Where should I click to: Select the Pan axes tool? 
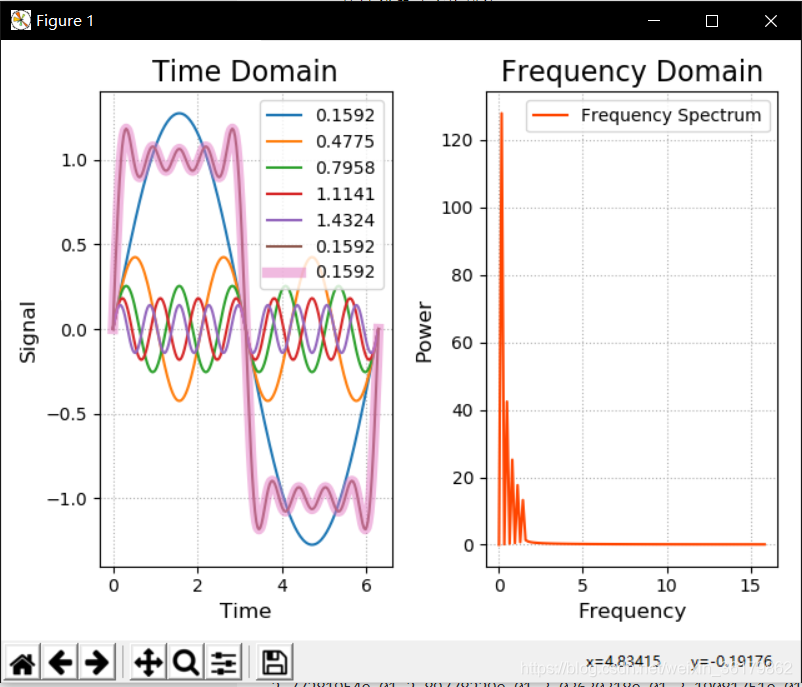point(148,662)
